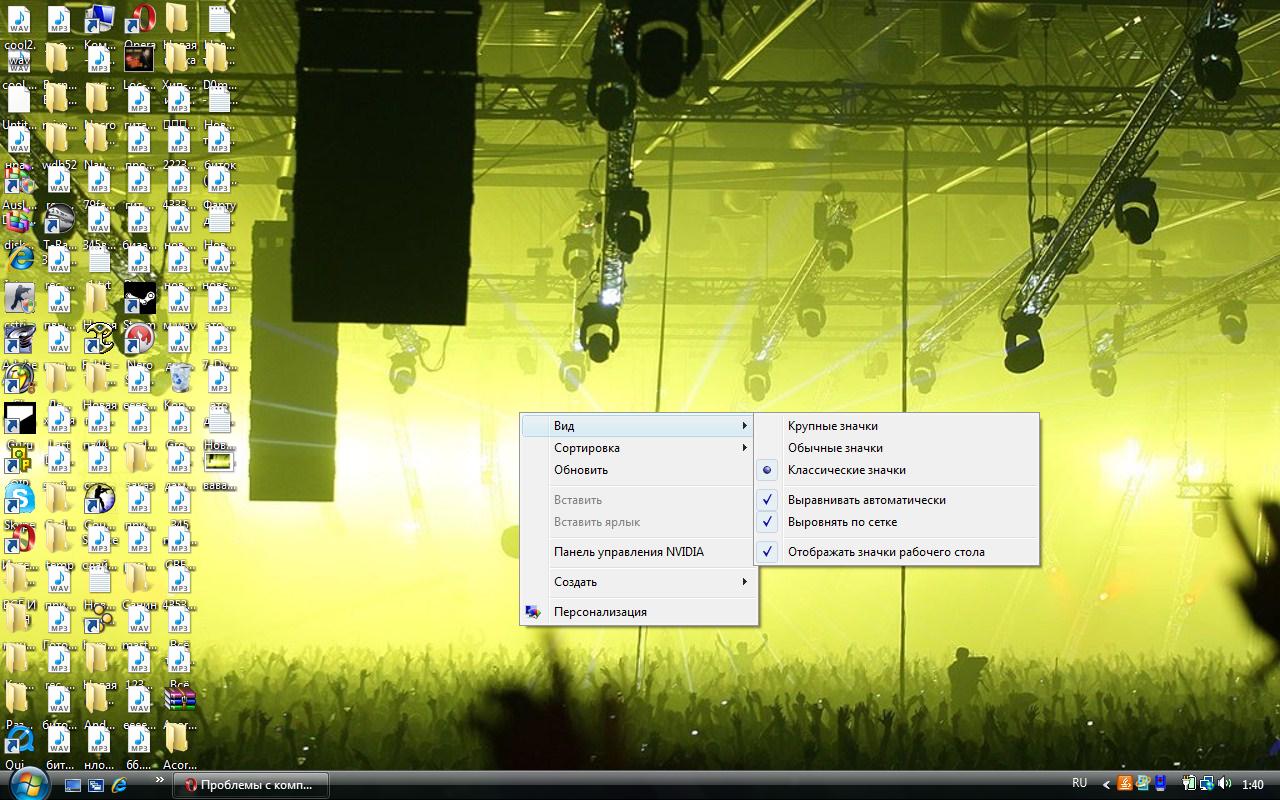The height and width of the screenshot is (800, 1280).
Task: Select the 'Untit...' blank document icon
Action: (19, 99)
